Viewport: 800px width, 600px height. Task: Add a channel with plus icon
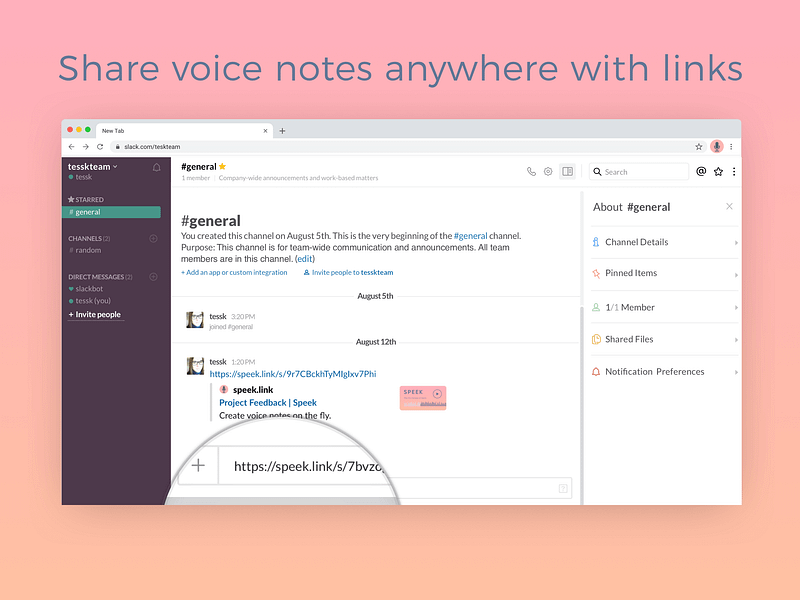point(153,239)
